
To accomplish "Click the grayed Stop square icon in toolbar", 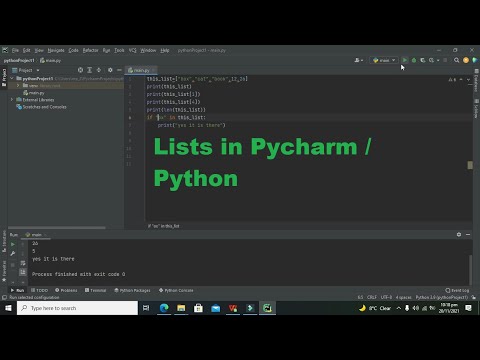I will pyautogui.click(x=445, y=60).
